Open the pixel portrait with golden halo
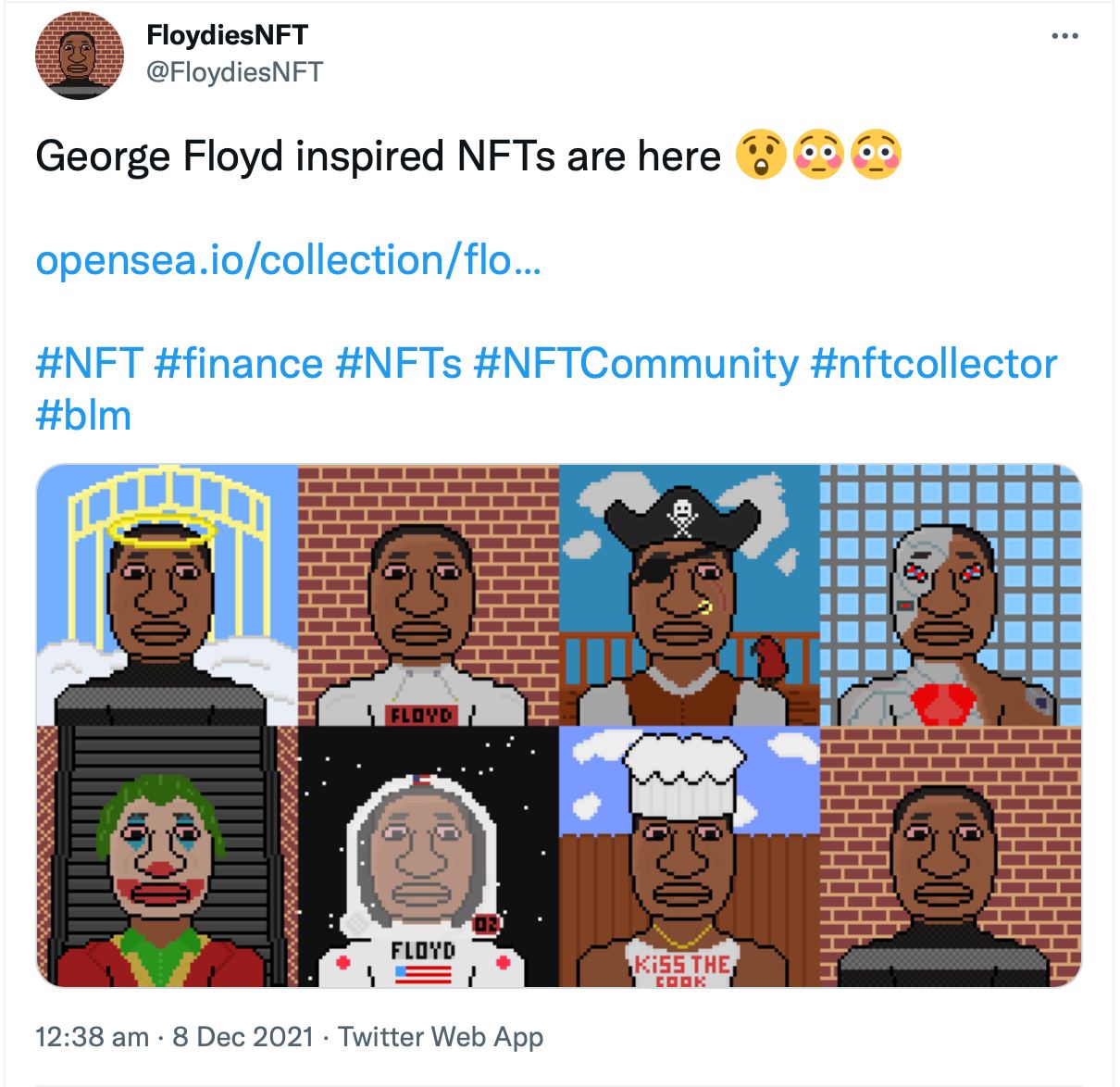Image resolution: width=1120 pixels, height=1087 pixels. [x=167, y=594]
